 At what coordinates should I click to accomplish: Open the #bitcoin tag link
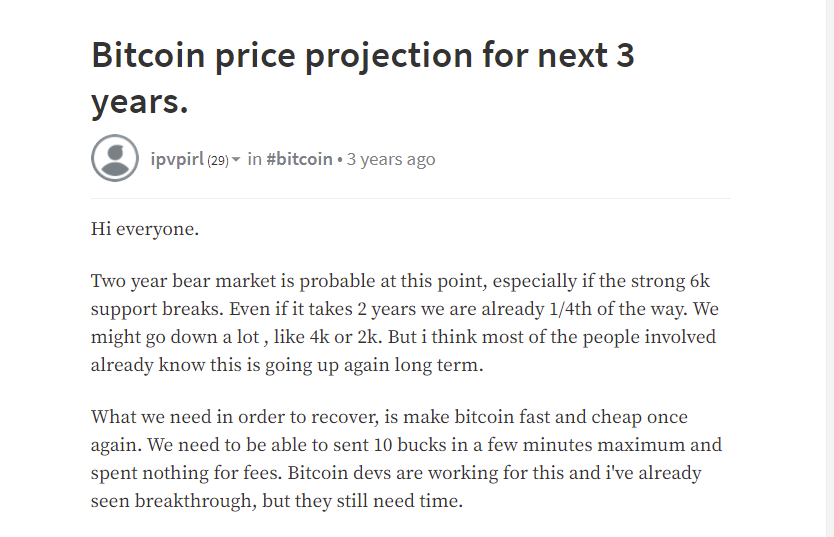[x=299, y=159]
